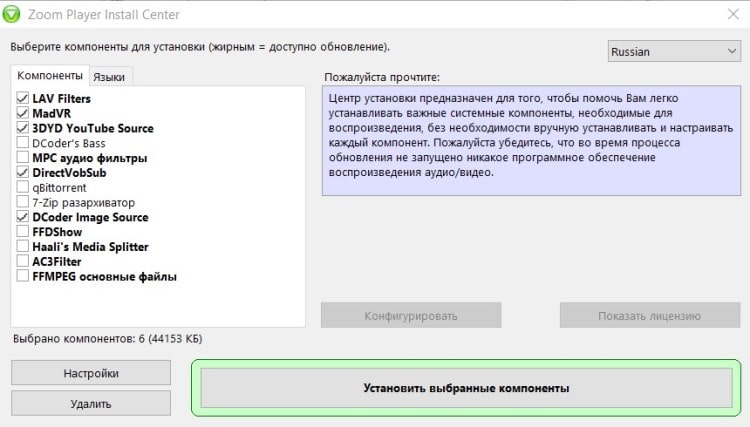Select the MPC аудио фильтры label
Screen dimensions: 750x427
pyautogui.click(x=89, y=158)
